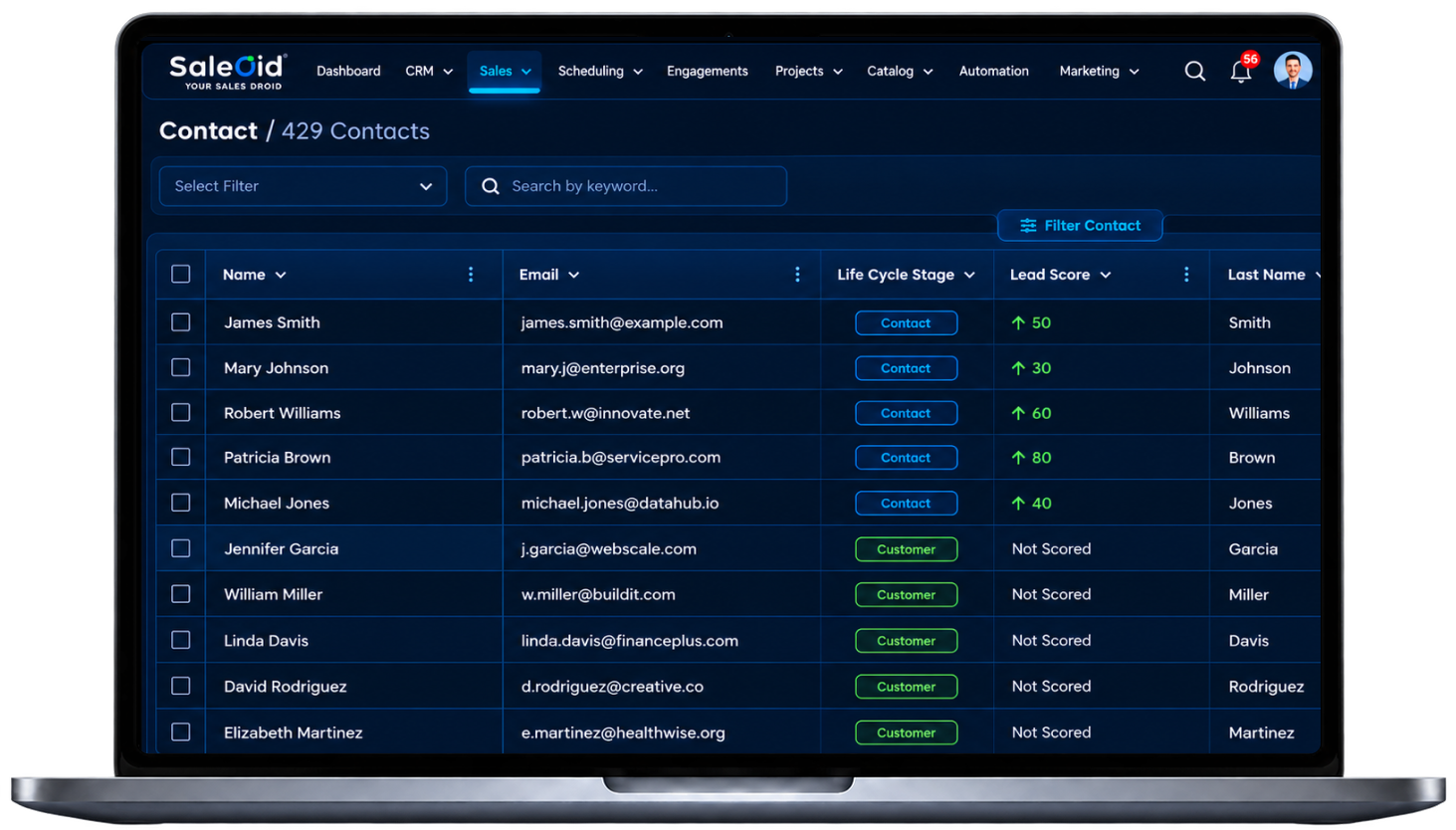Open the Automation menu item

click(x=994, y=72)
